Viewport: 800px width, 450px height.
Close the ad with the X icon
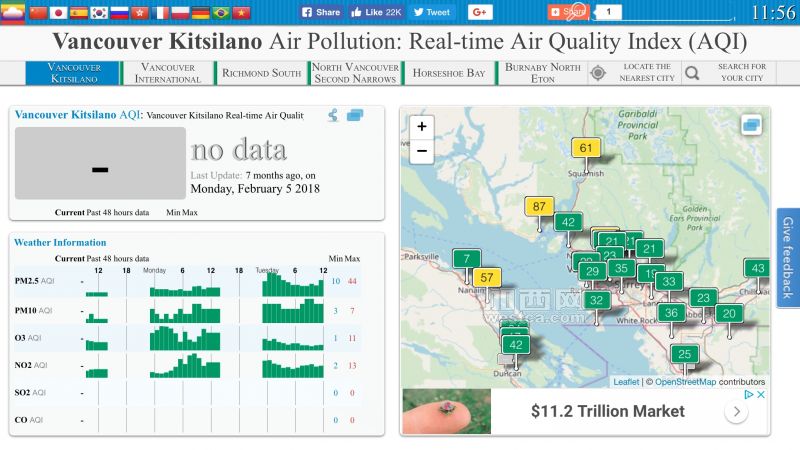(x=761, y=395)
